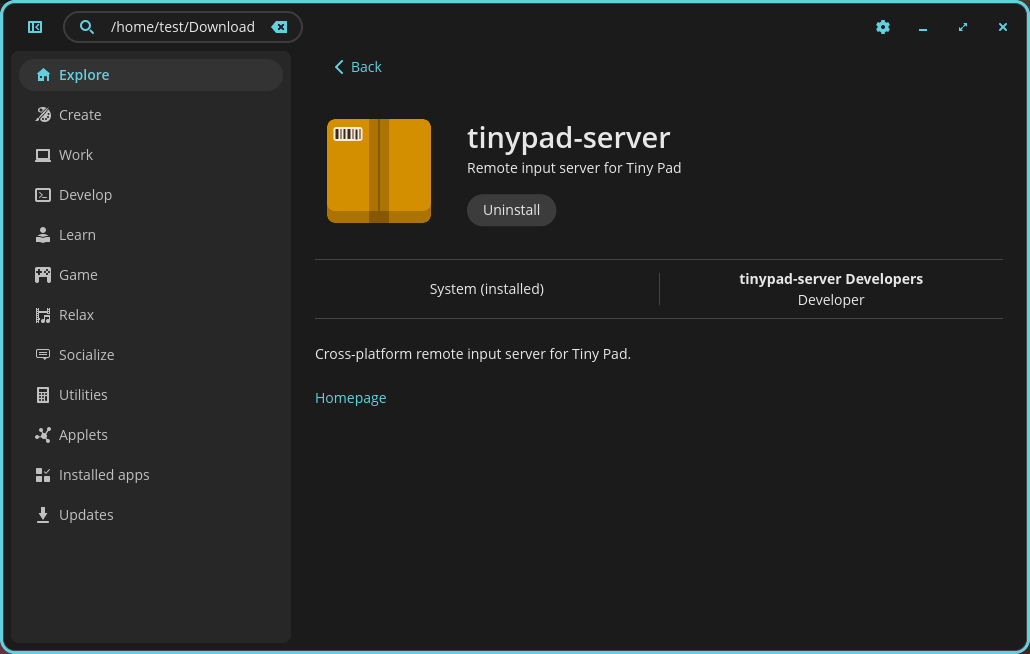
Task: Open the Updates page
Action: coord(151,515)
